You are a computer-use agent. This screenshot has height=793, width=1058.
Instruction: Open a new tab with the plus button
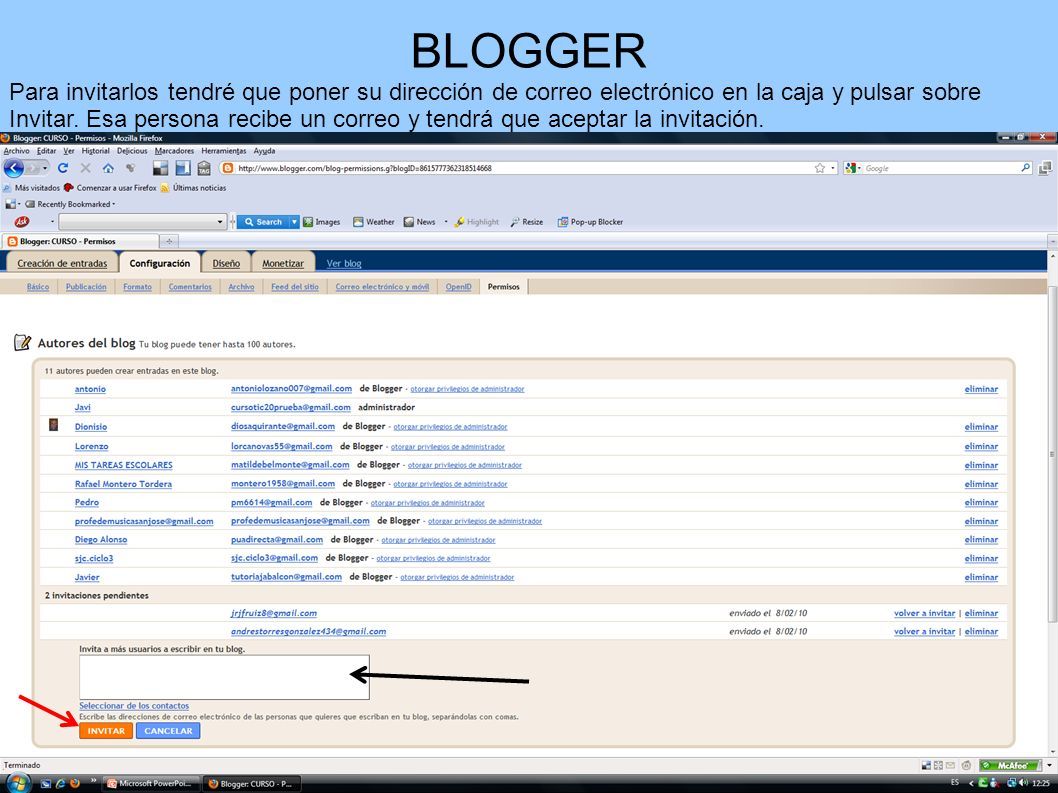tap(169, 241)
